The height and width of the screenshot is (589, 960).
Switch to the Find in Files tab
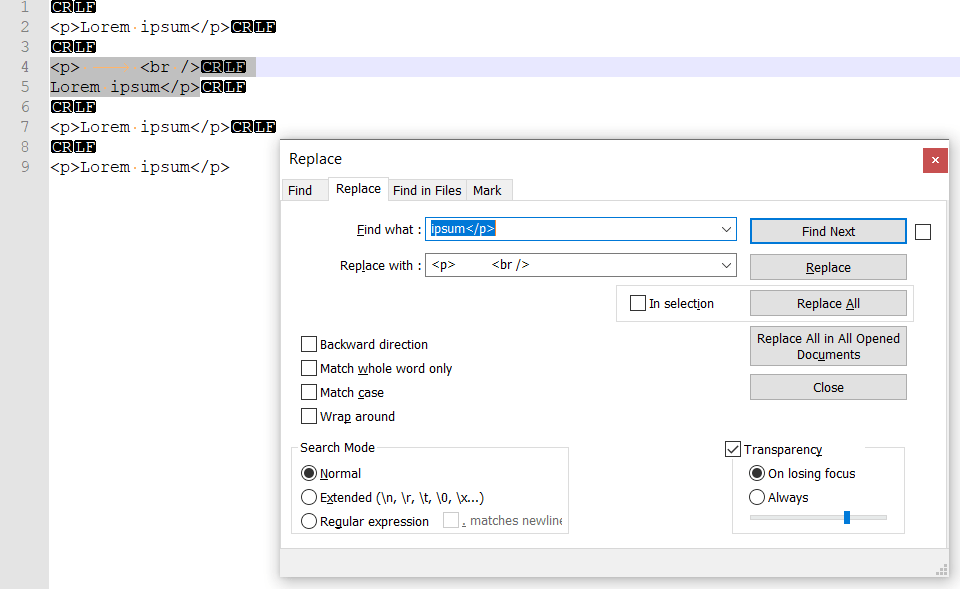coord(427,190)
